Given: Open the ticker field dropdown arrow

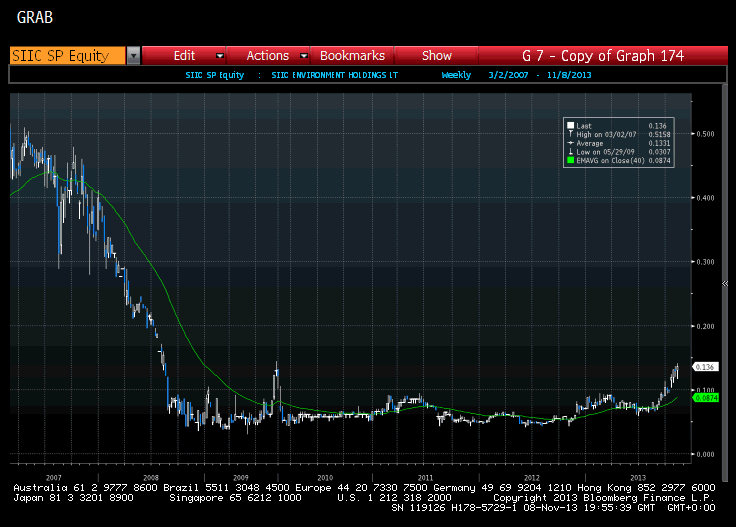Looking at the screenshot, I should pyautogui.click(x=133, y=56).
